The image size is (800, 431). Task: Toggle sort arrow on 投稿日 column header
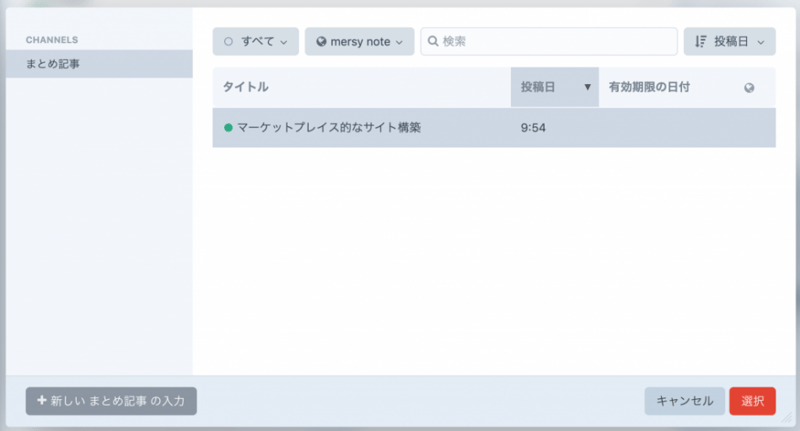(x=587, y=88)
